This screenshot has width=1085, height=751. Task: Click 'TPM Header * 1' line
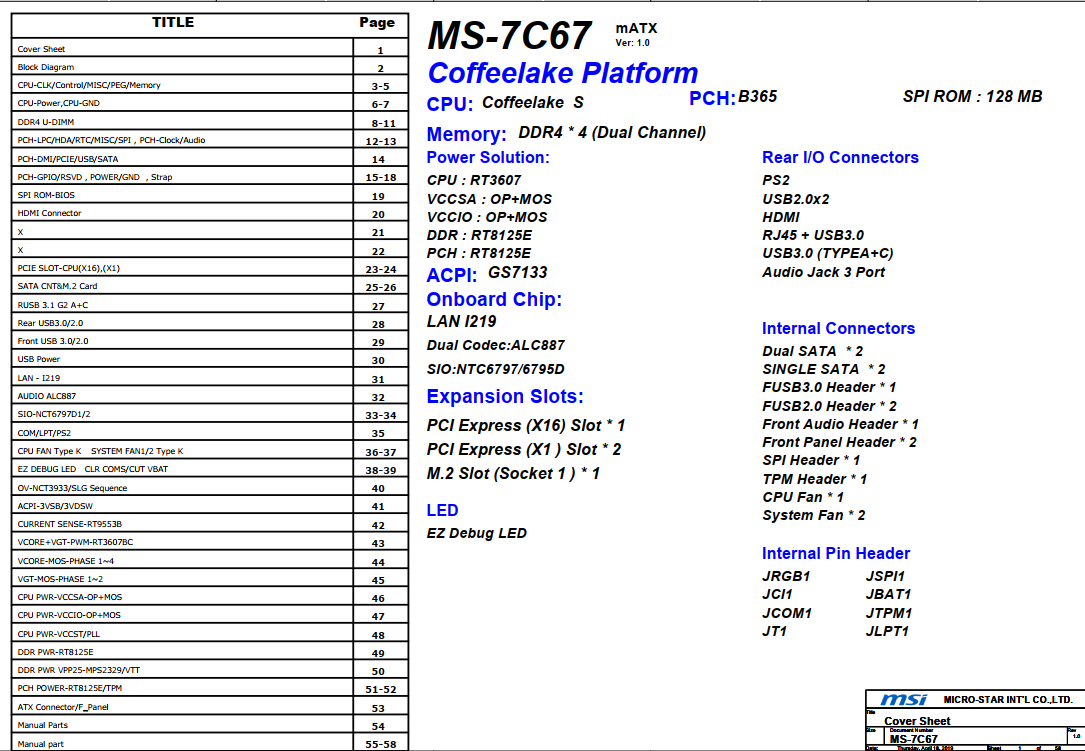(814, 479)
